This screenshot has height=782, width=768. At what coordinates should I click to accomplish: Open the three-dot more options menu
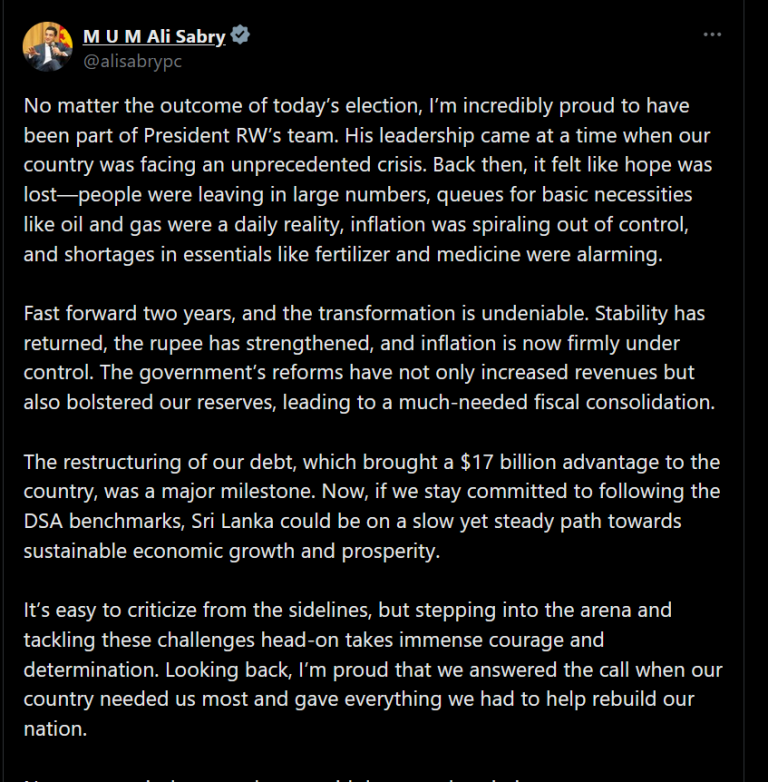712,34
